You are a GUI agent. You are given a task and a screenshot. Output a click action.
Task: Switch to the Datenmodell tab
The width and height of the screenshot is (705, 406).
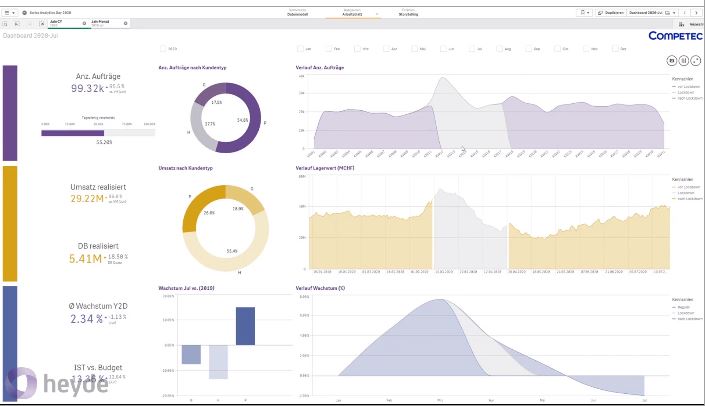point(298,13)
